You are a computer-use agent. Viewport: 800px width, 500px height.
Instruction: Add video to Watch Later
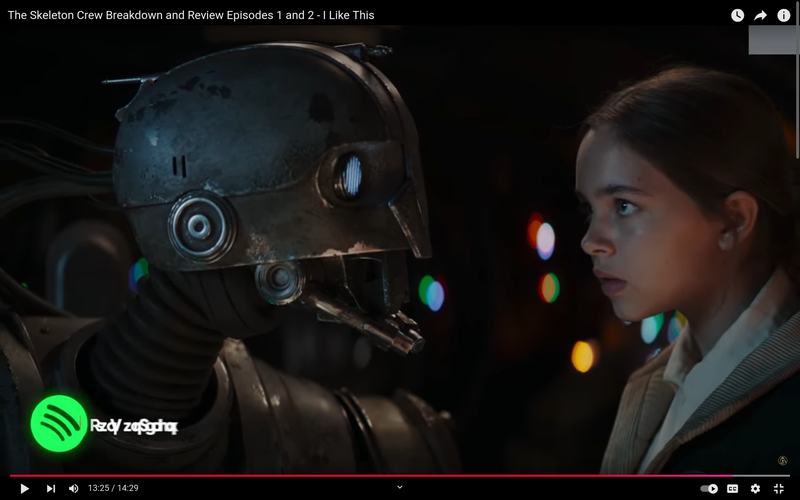pyautogui.click(x=737, y=15)
